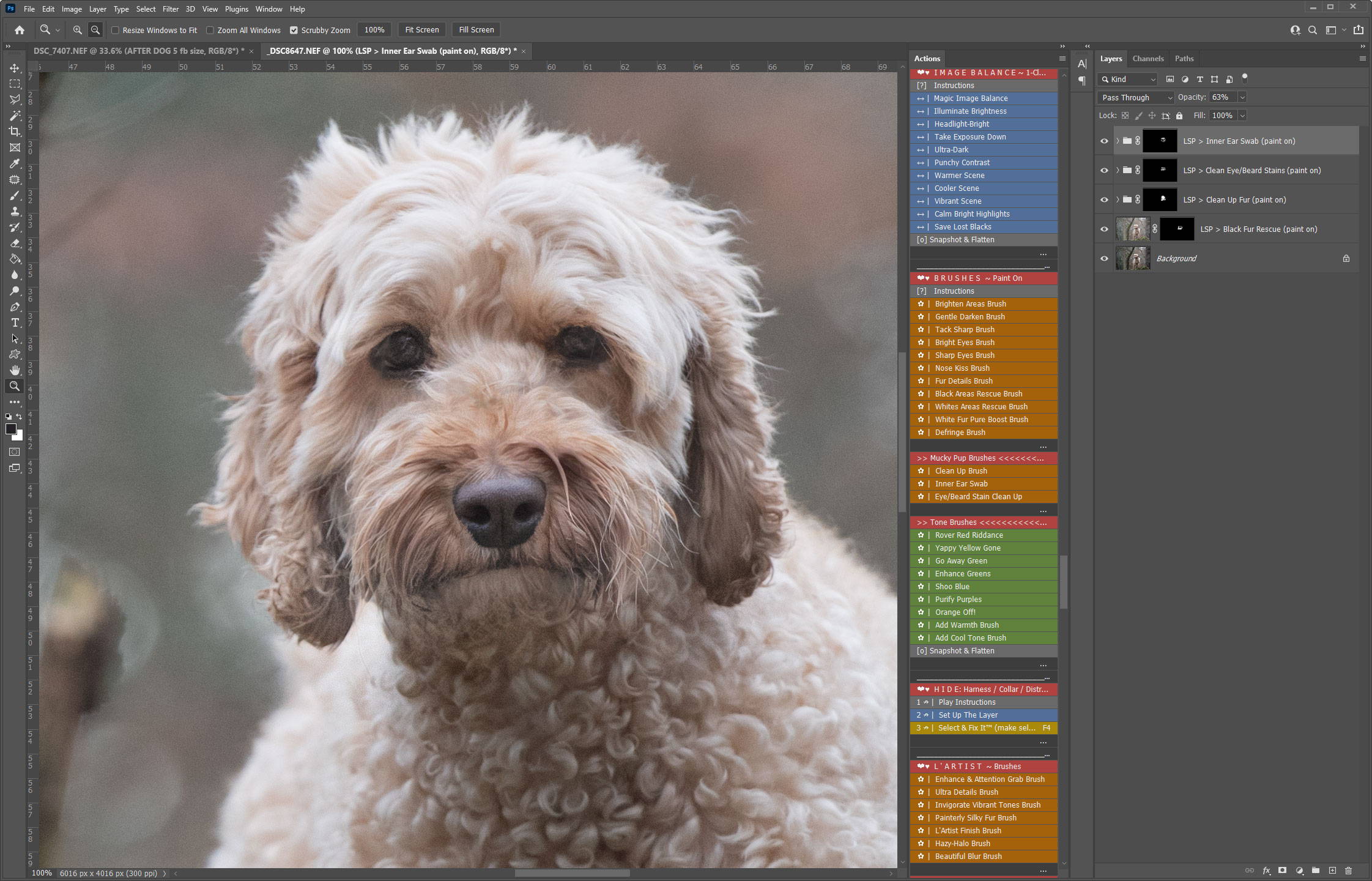Viewport: 1372px width, 881px height.
Task: Choose the Zoom In magnifier icon
Action: pyautogui.click(x=77, y=30)
